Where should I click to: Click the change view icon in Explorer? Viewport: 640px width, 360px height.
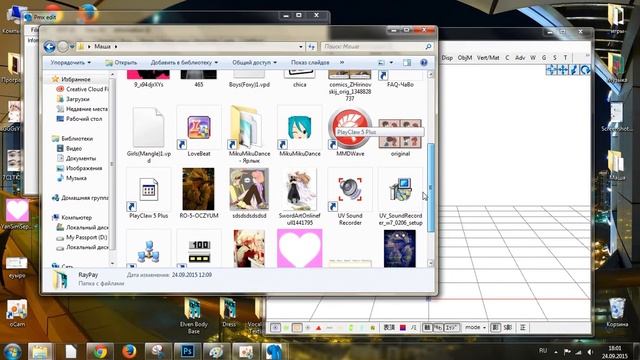click(381, 62)
